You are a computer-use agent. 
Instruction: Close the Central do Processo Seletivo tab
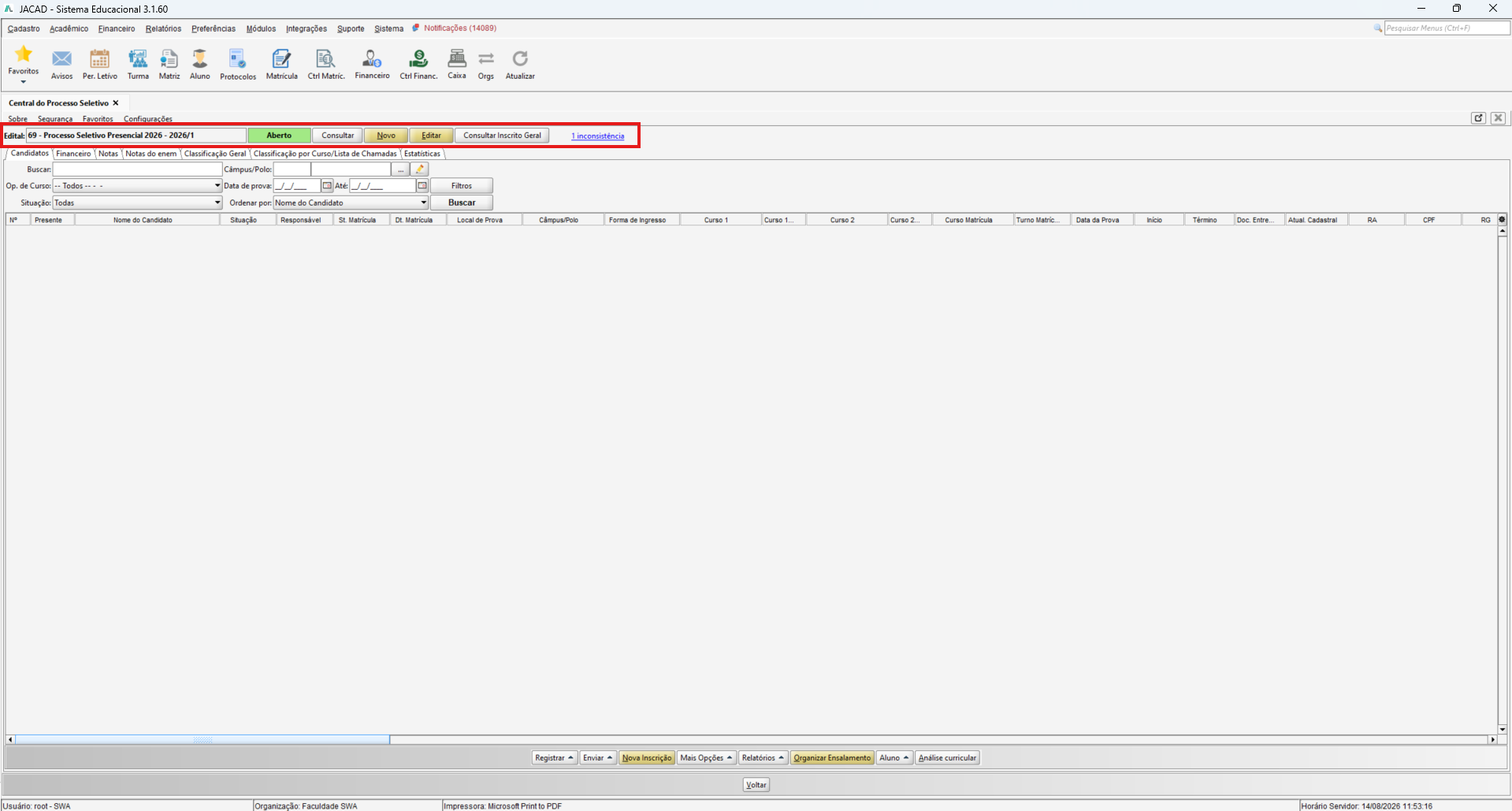click(116, 103)
